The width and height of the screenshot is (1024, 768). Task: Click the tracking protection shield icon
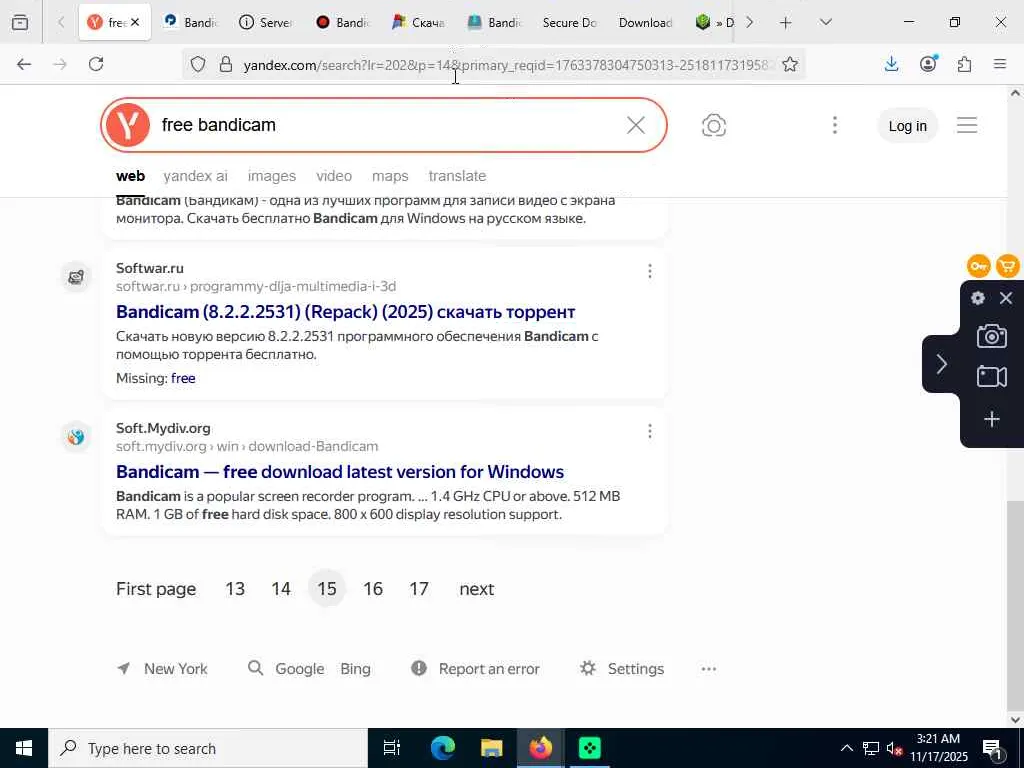pos(198,64)
